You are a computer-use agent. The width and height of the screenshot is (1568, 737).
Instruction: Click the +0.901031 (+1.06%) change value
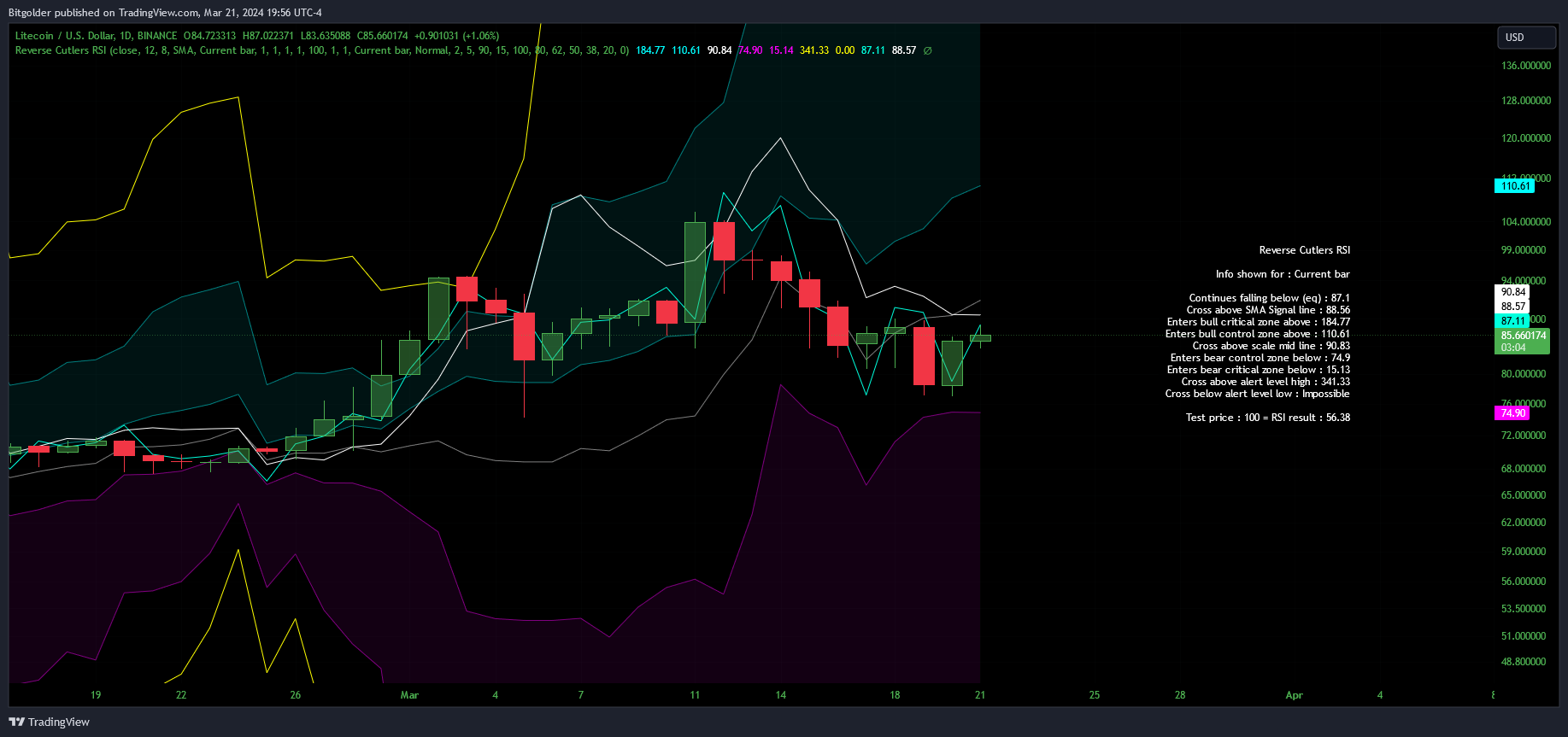tap(457, 36)
